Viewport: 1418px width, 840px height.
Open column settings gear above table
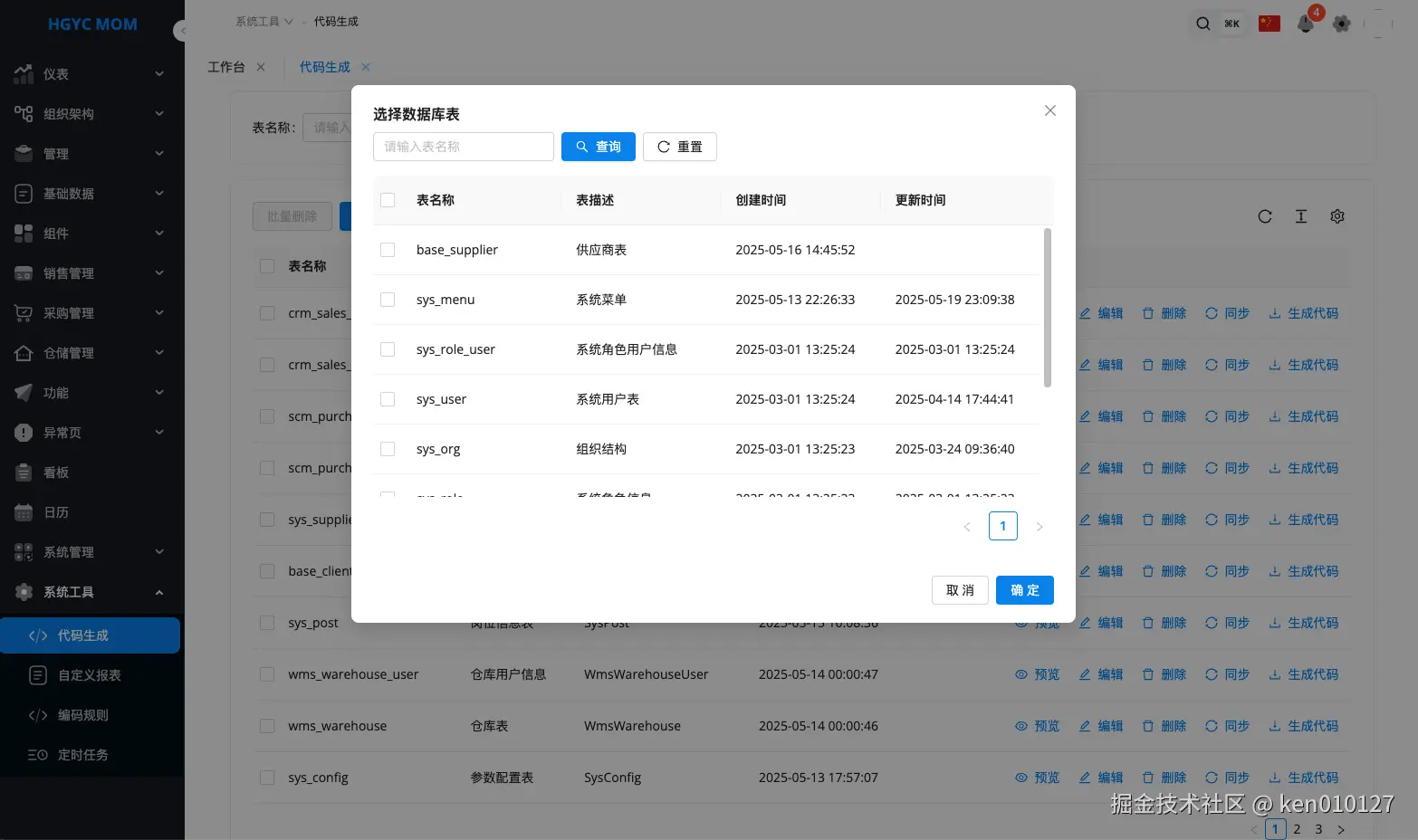(1337, 216)
